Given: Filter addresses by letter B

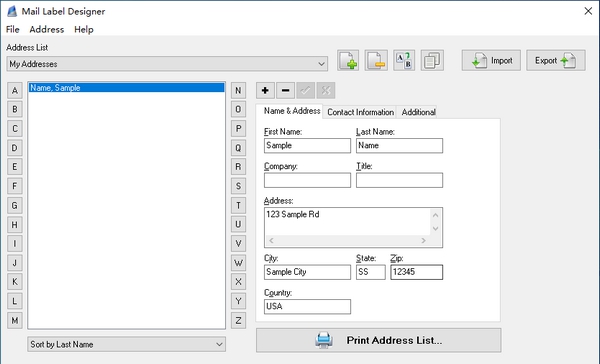Looking at the screenshot, I should [x=15, y=109].
